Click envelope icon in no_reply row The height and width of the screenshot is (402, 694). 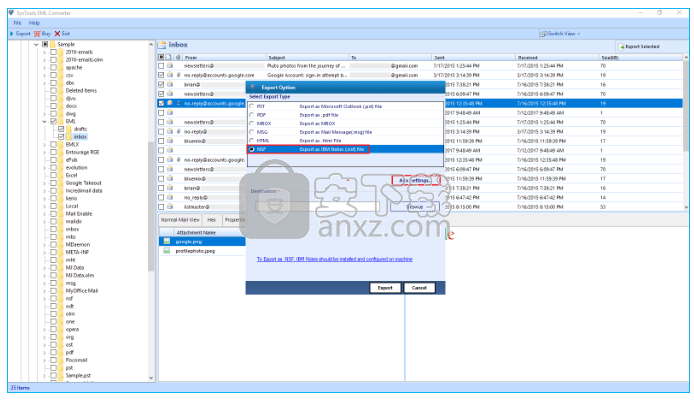click(170, 197)
